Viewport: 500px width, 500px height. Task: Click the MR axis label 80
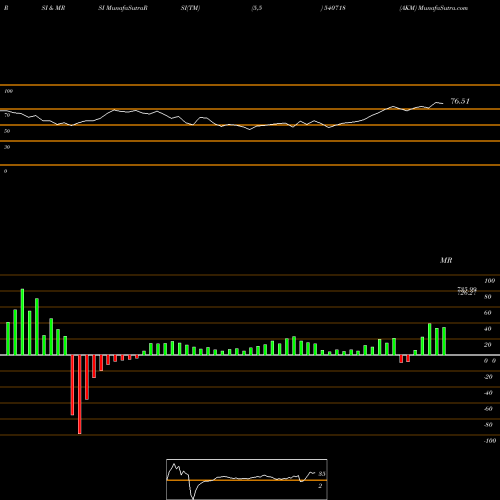(x=488, y=297)
